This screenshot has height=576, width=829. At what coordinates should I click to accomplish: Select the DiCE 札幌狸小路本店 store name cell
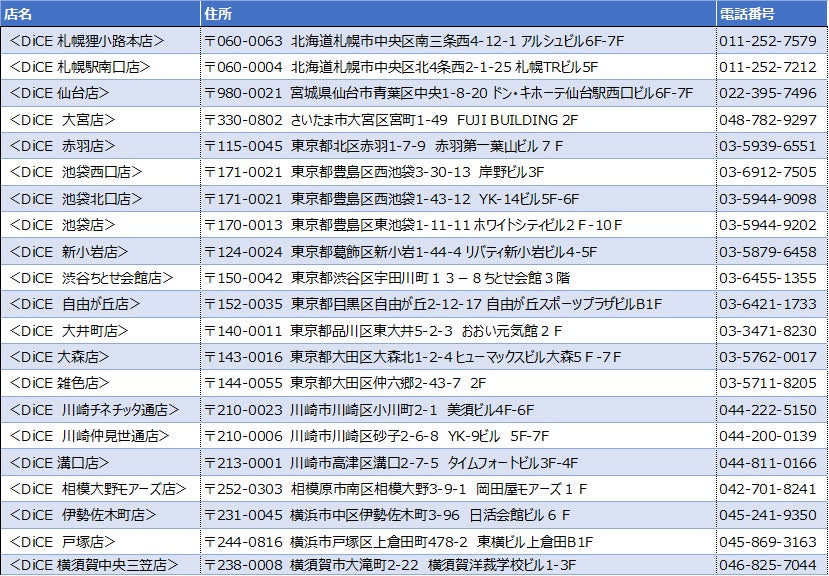[x=100, y=41]
